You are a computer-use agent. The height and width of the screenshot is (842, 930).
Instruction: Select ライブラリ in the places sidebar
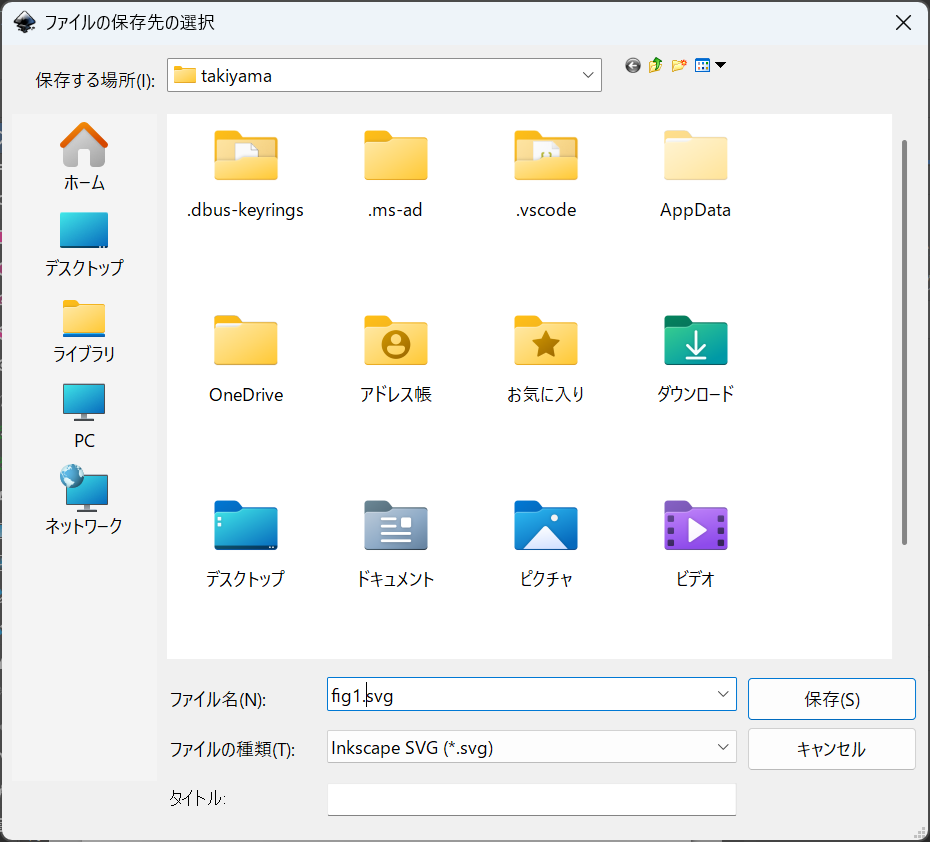pyautogui.click(x=84, y=330)
